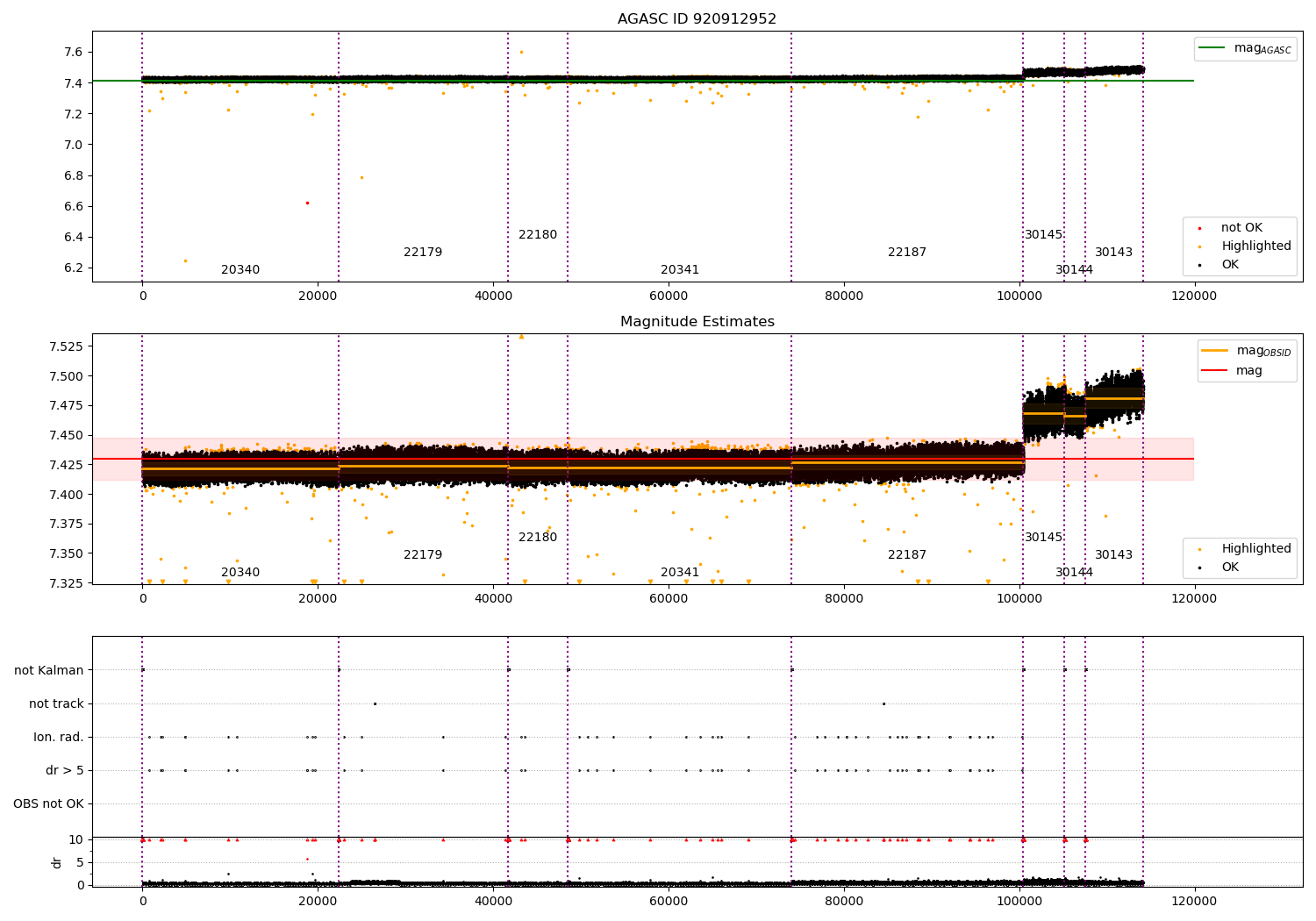Click OBSID label 30143 in Magnitude Estimates plot
Viewport: 1316px width, 921px height.
tap(1113, 554)
